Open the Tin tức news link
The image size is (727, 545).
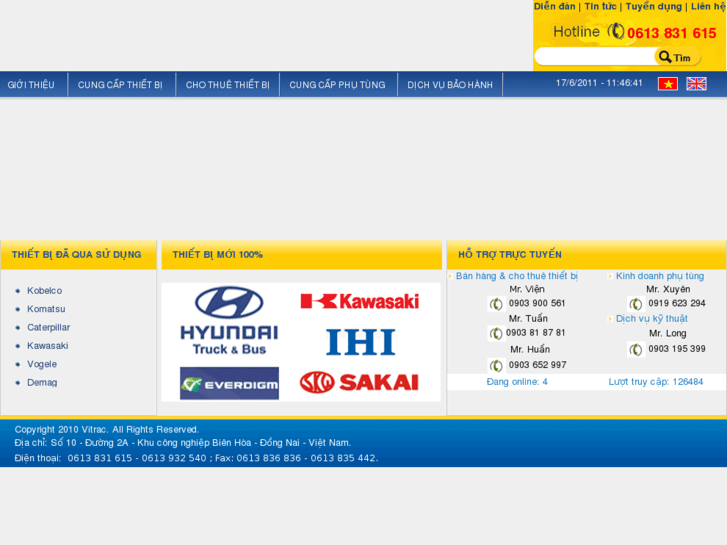click(600, 6)
